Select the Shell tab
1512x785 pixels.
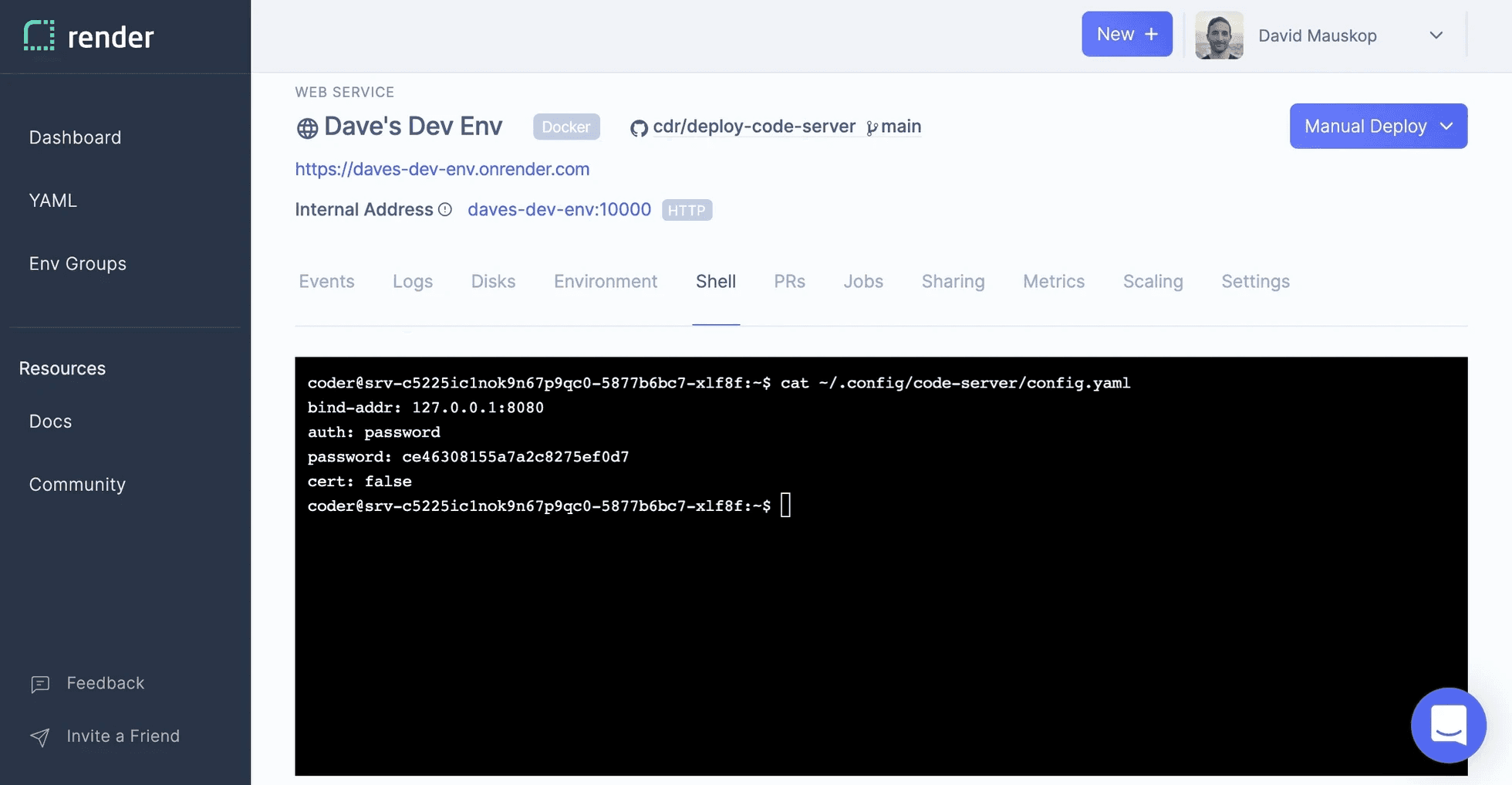[716, 281]
